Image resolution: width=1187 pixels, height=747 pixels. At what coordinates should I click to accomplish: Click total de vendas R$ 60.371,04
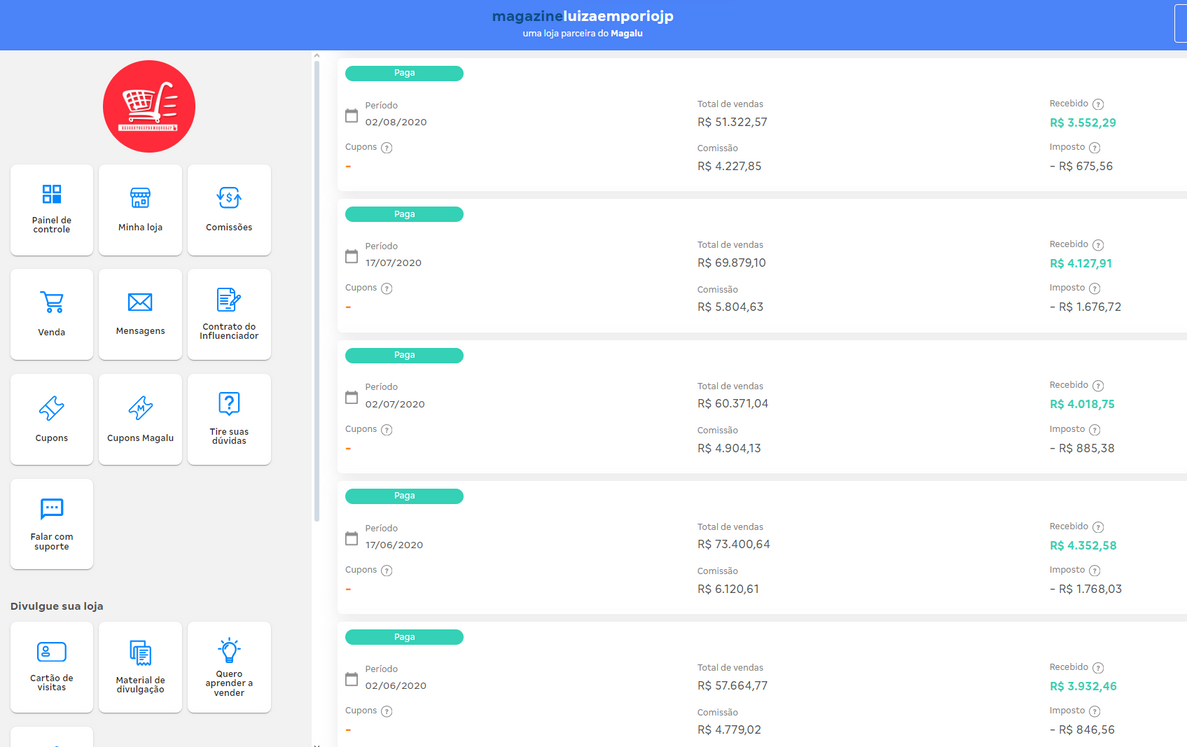[733, 403]
